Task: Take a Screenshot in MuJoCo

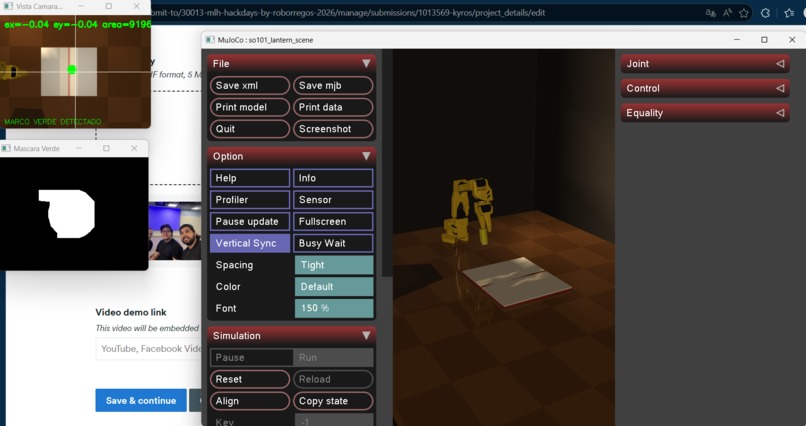Action: pyautogui.click(x=333, y=128)
